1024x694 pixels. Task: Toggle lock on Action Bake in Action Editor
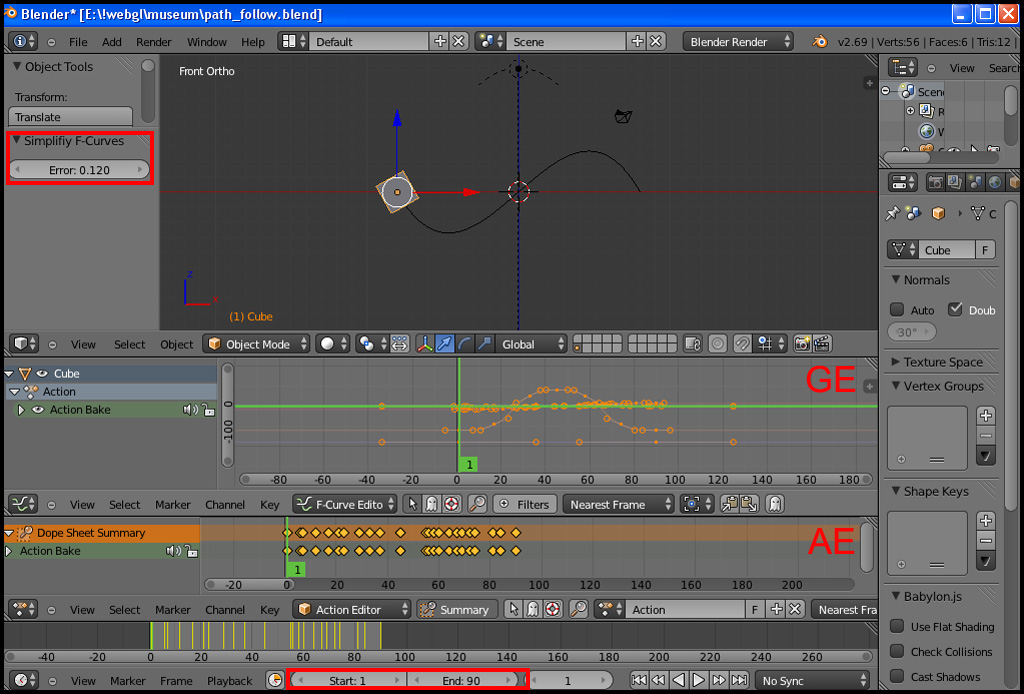(x=191, y=551)
